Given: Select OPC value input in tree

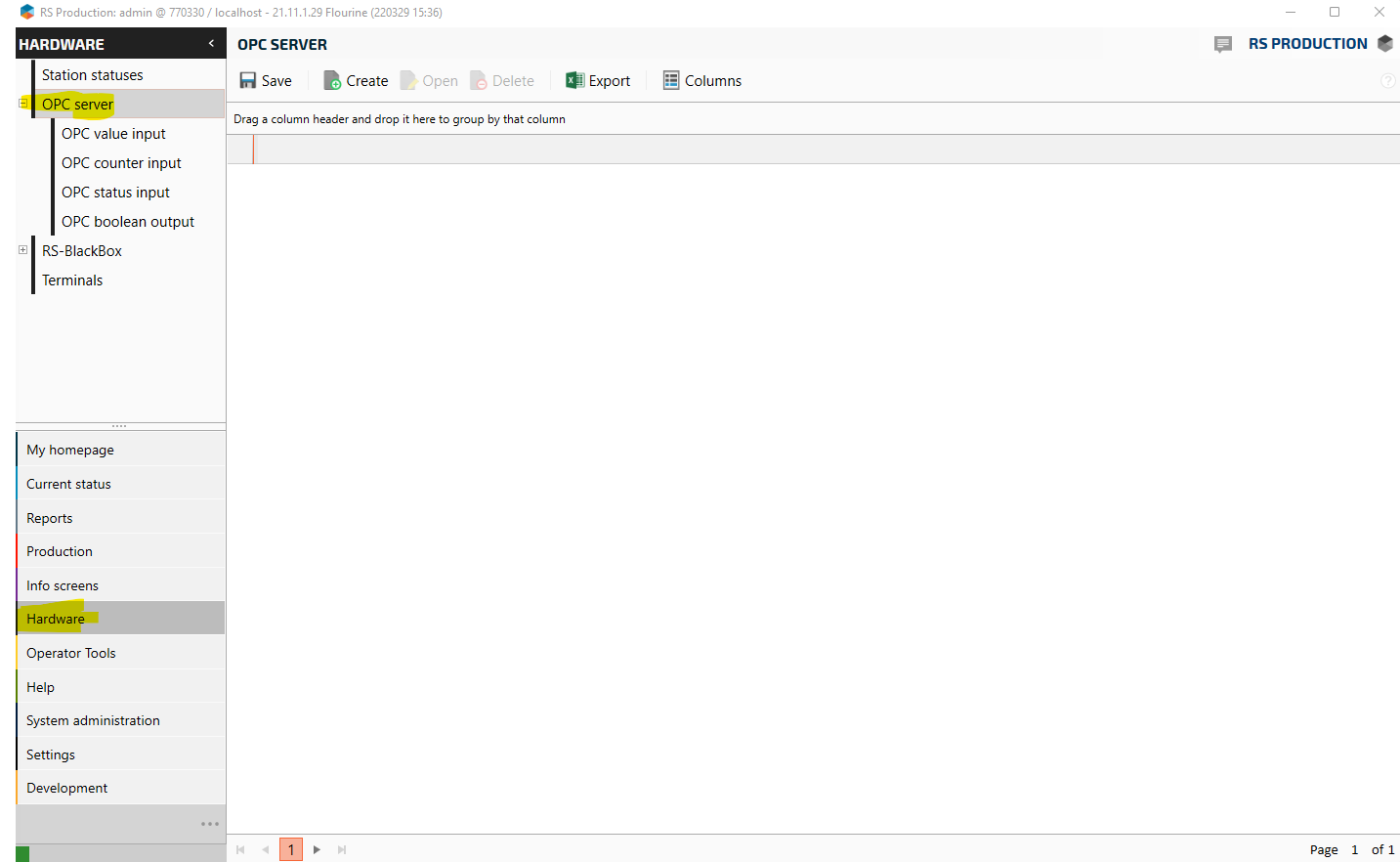Looking at the screenshot, I should coord(113,134).
